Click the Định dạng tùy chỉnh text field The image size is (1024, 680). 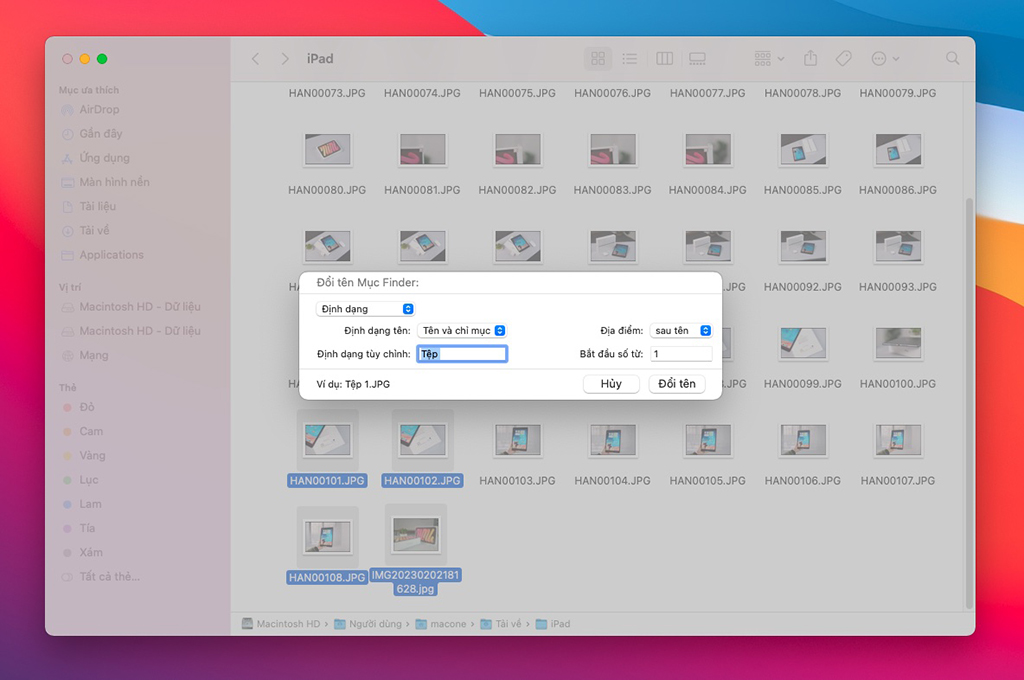point(462,354)
